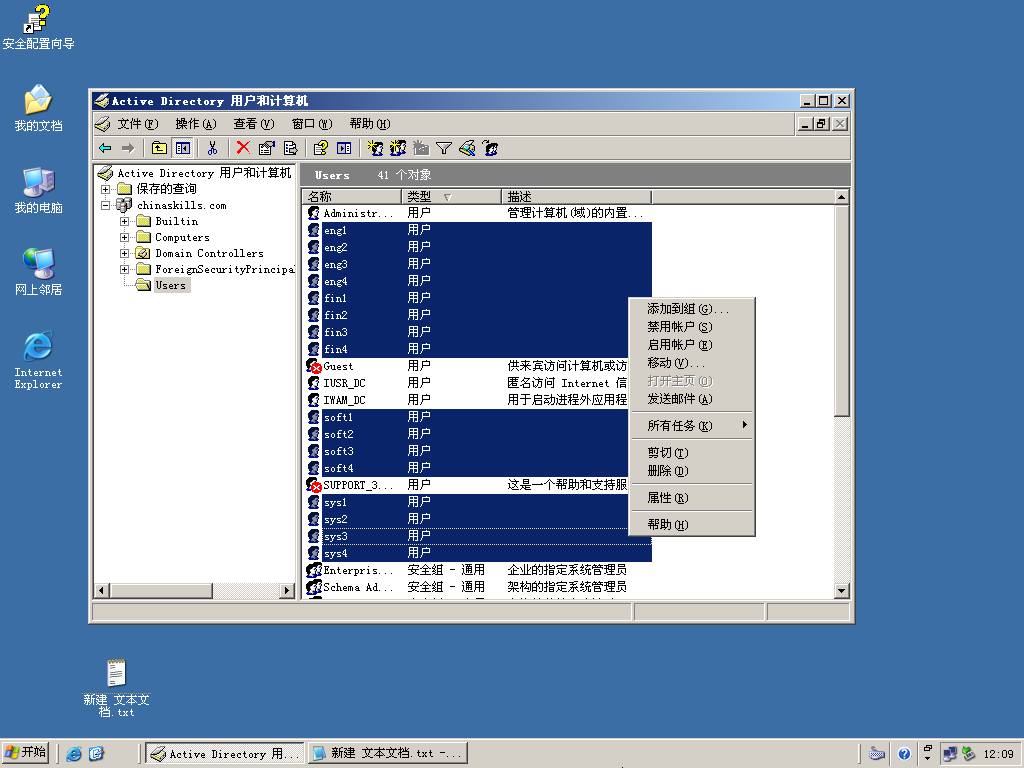Select the Builtin folder in tree
The height and width of the screenshot is (768, 1024).
(167, 221)
